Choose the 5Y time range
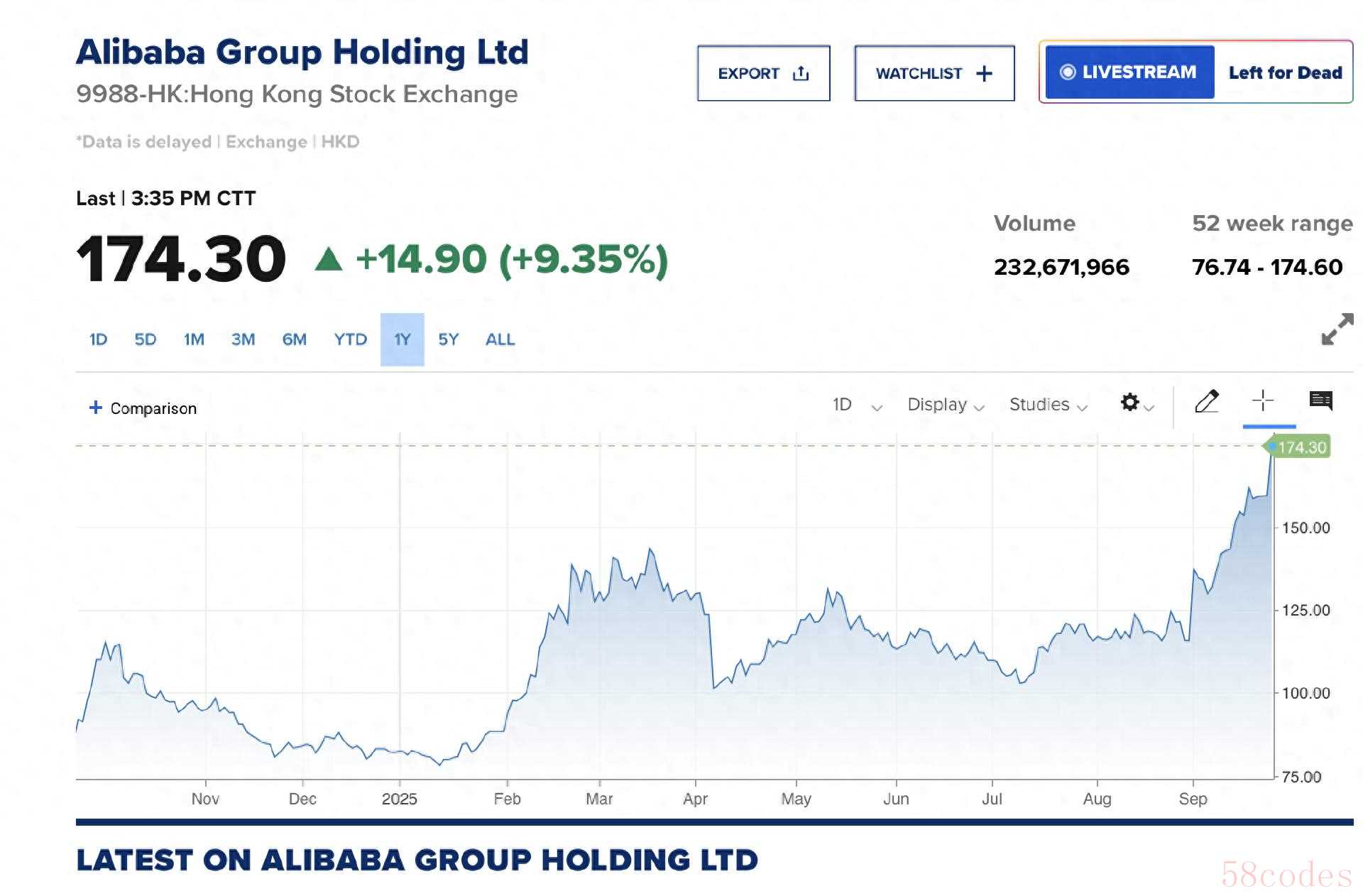The width and height of the screenshot is (1363, 896). point(448,339)
